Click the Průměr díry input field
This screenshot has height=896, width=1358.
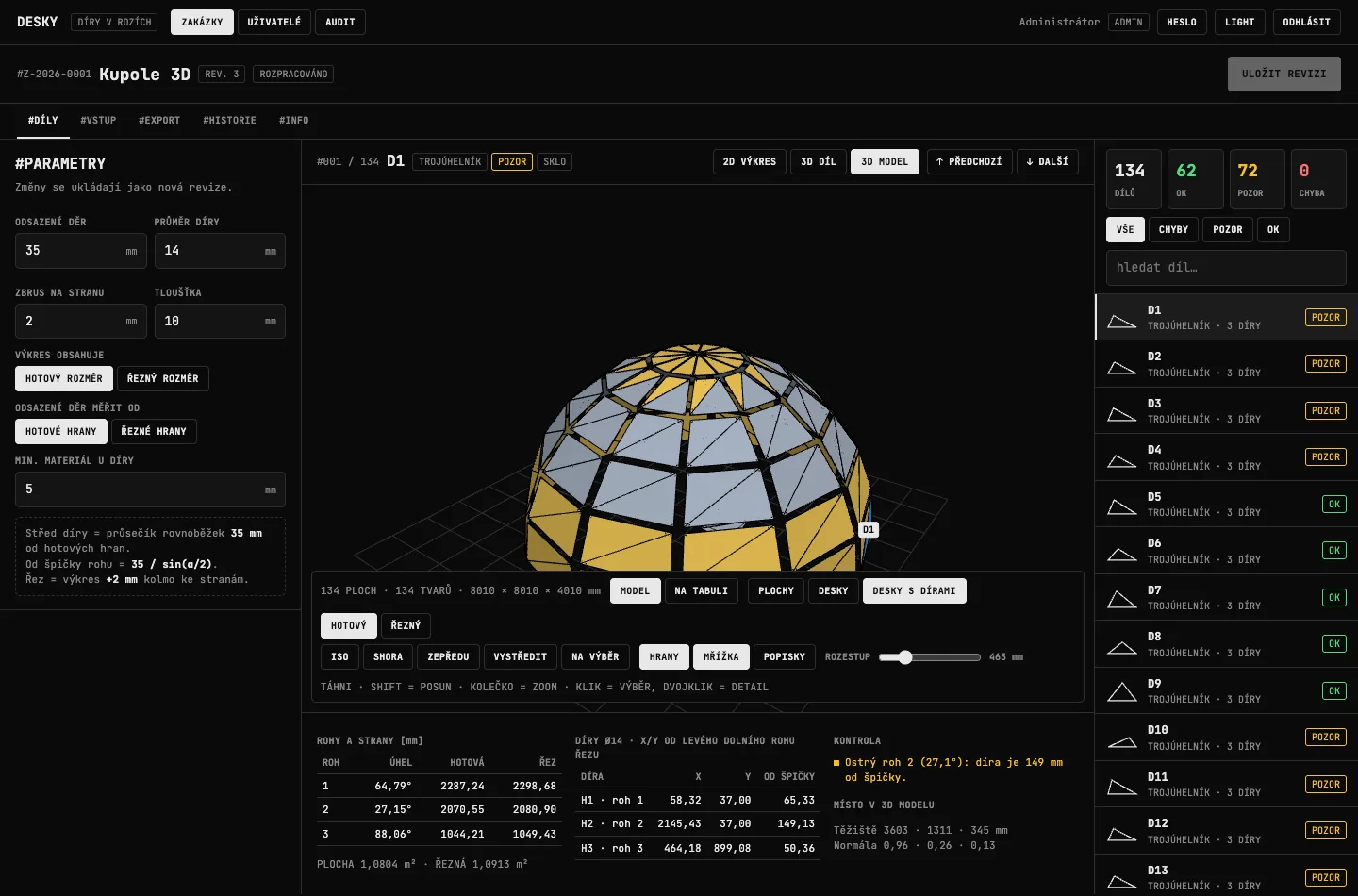220,251
